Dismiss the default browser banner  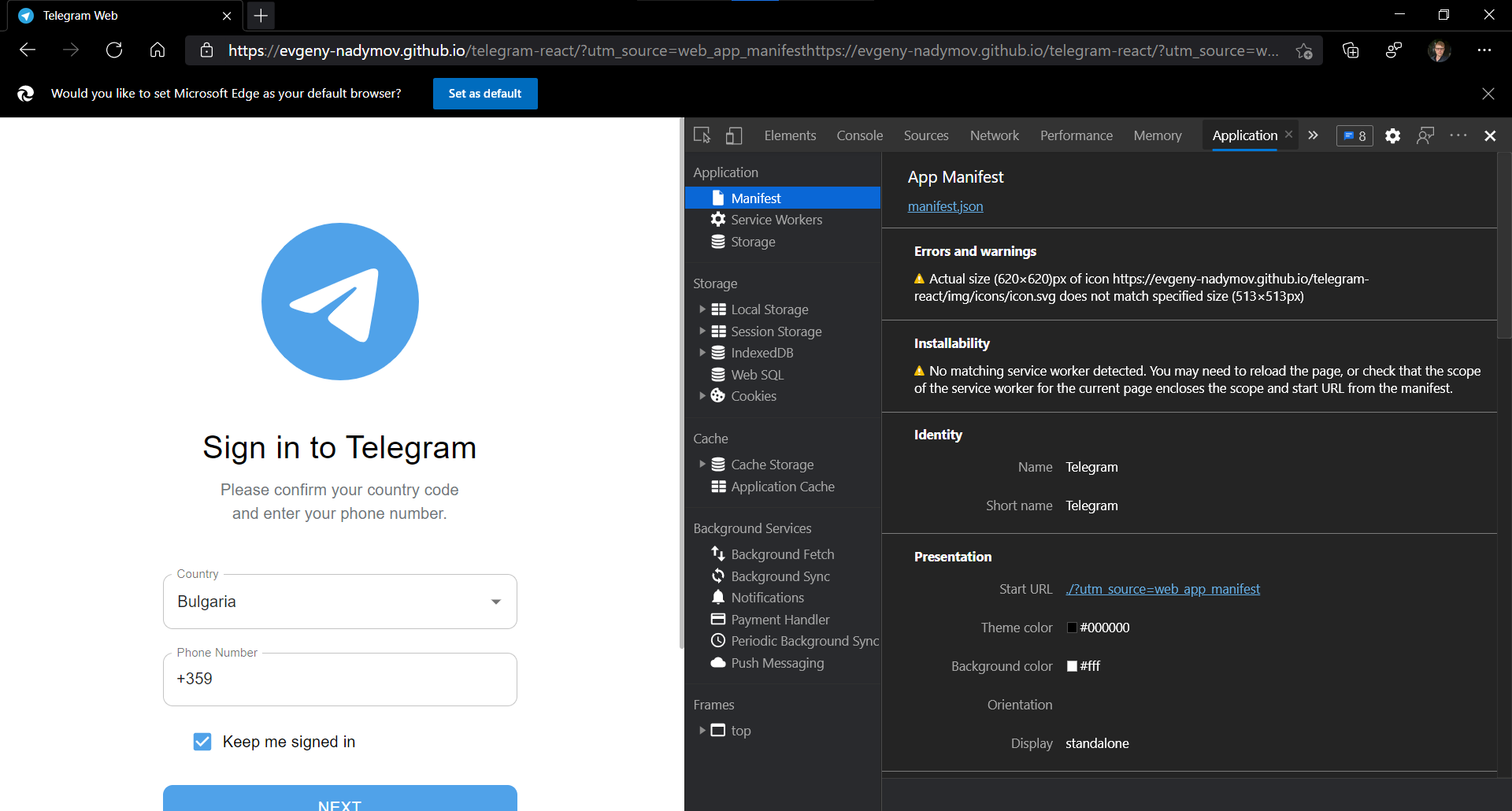[1488, 94]
